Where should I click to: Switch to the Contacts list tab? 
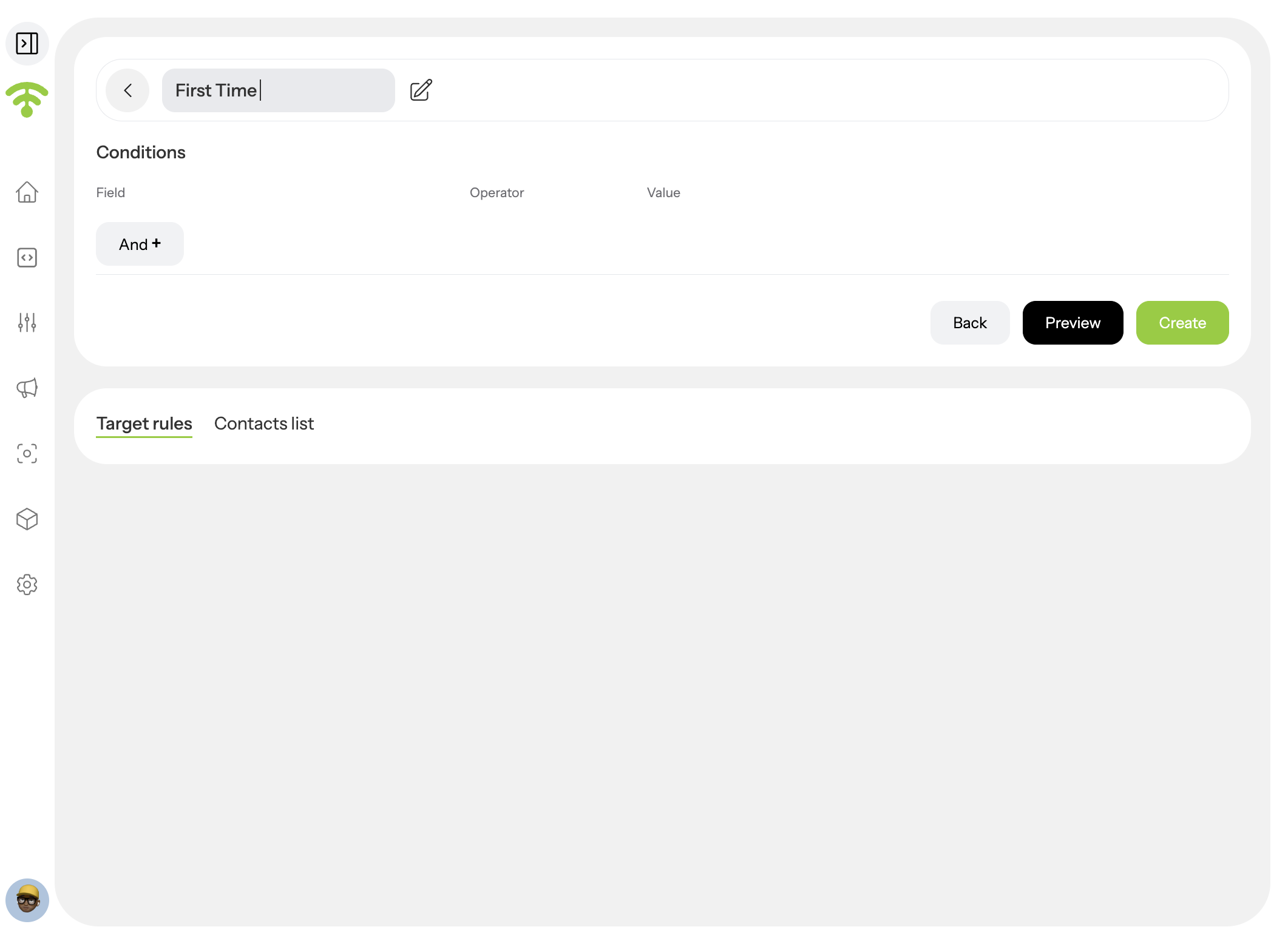click(264, 423)
